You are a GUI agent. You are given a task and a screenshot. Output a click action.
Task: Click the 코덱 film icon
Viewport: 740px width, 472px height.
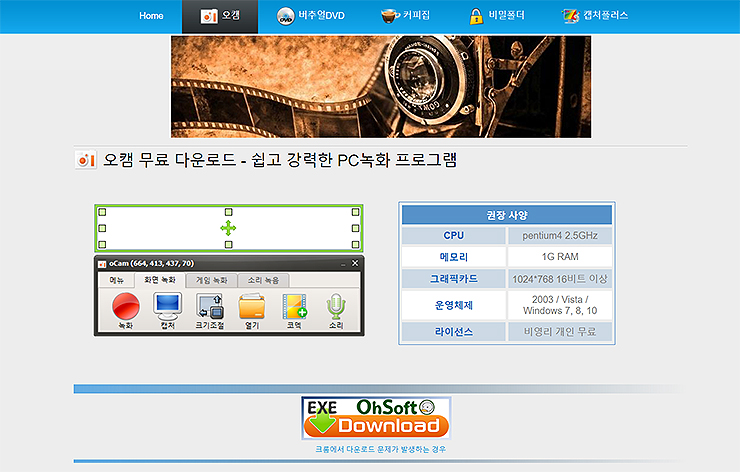point(294,306)
